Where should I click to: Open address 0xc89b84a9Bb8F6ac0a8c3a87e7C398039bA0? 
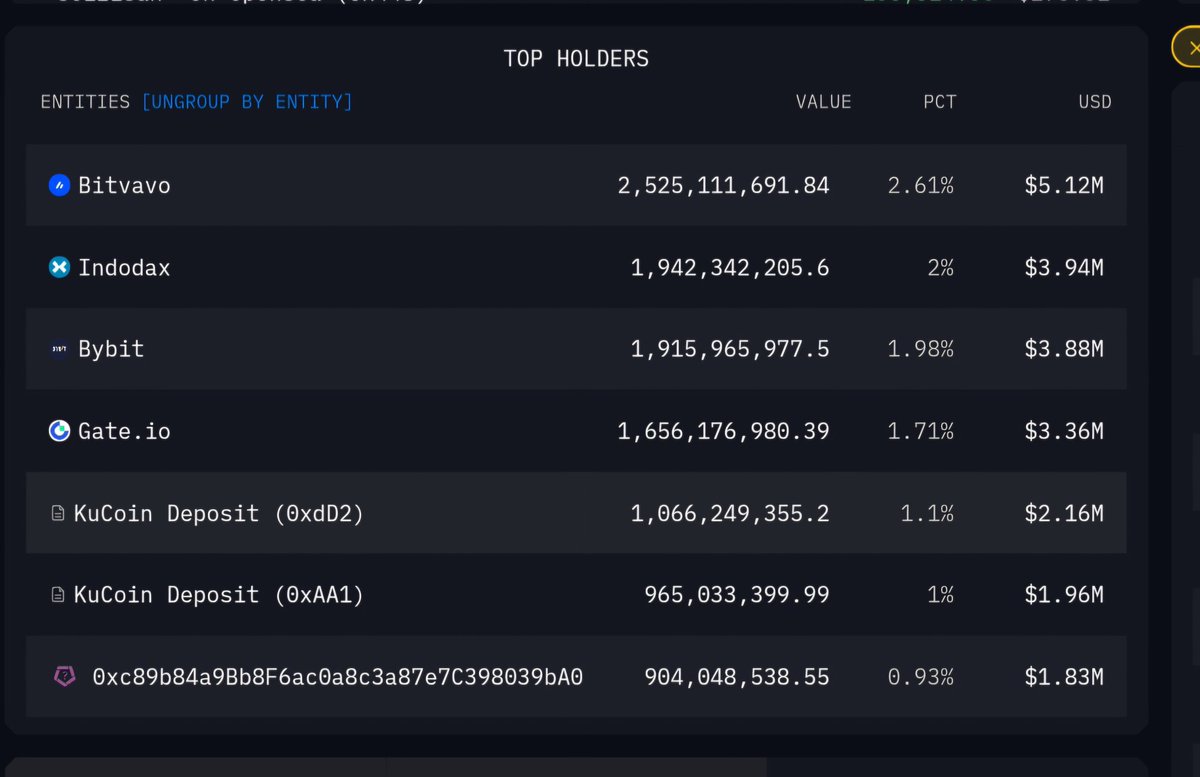click(338, 677)
